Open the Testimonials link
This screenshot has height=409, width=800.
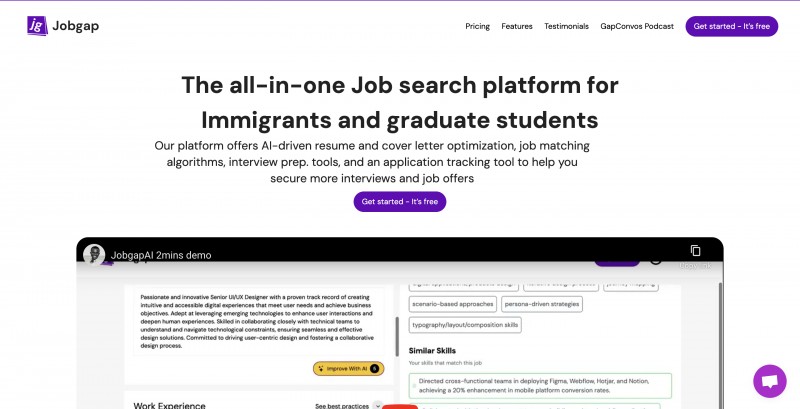point(566,26)
